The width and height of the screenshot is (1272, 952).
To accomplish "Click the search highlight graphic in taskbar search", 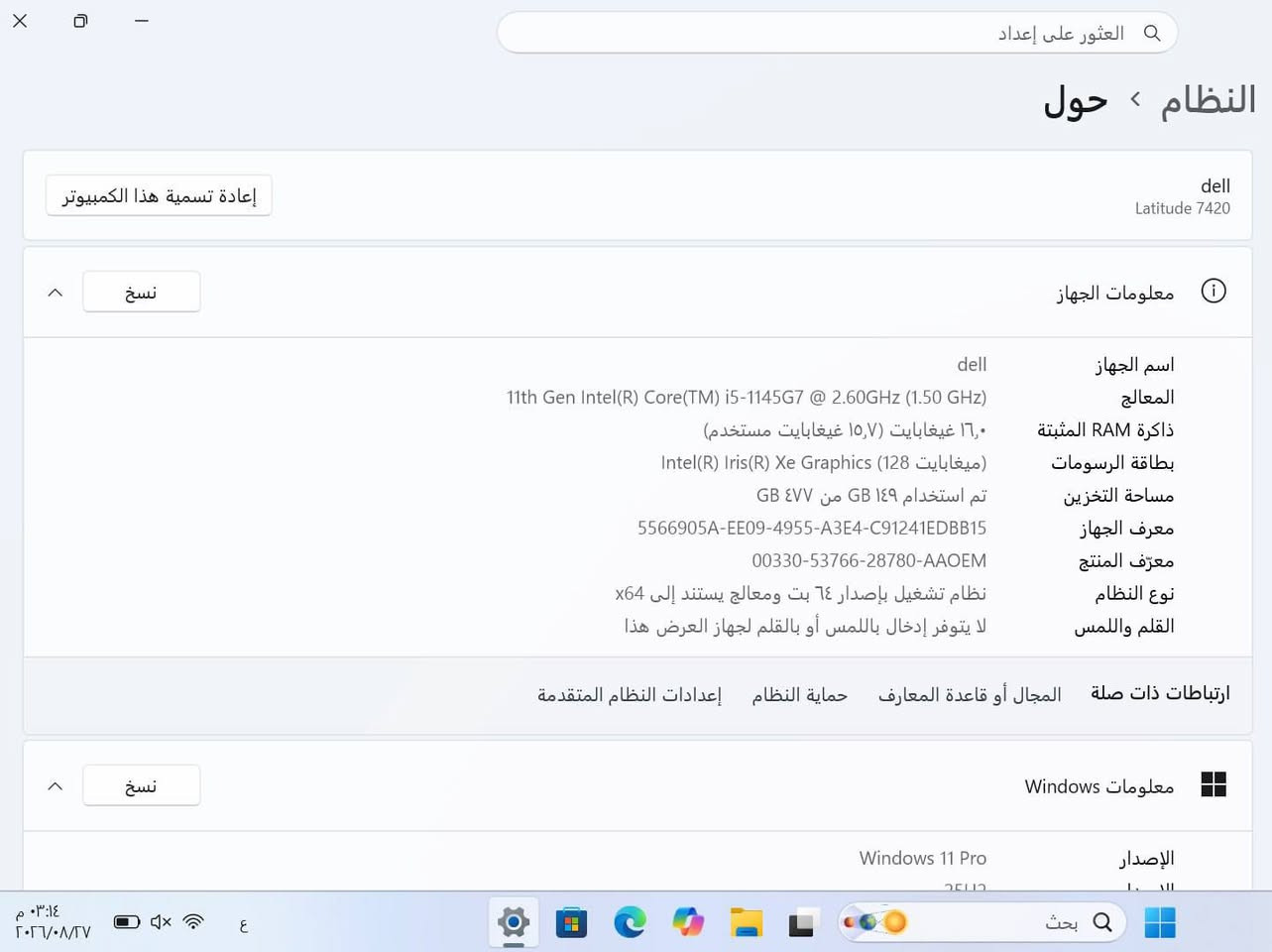I will point(874,922).
